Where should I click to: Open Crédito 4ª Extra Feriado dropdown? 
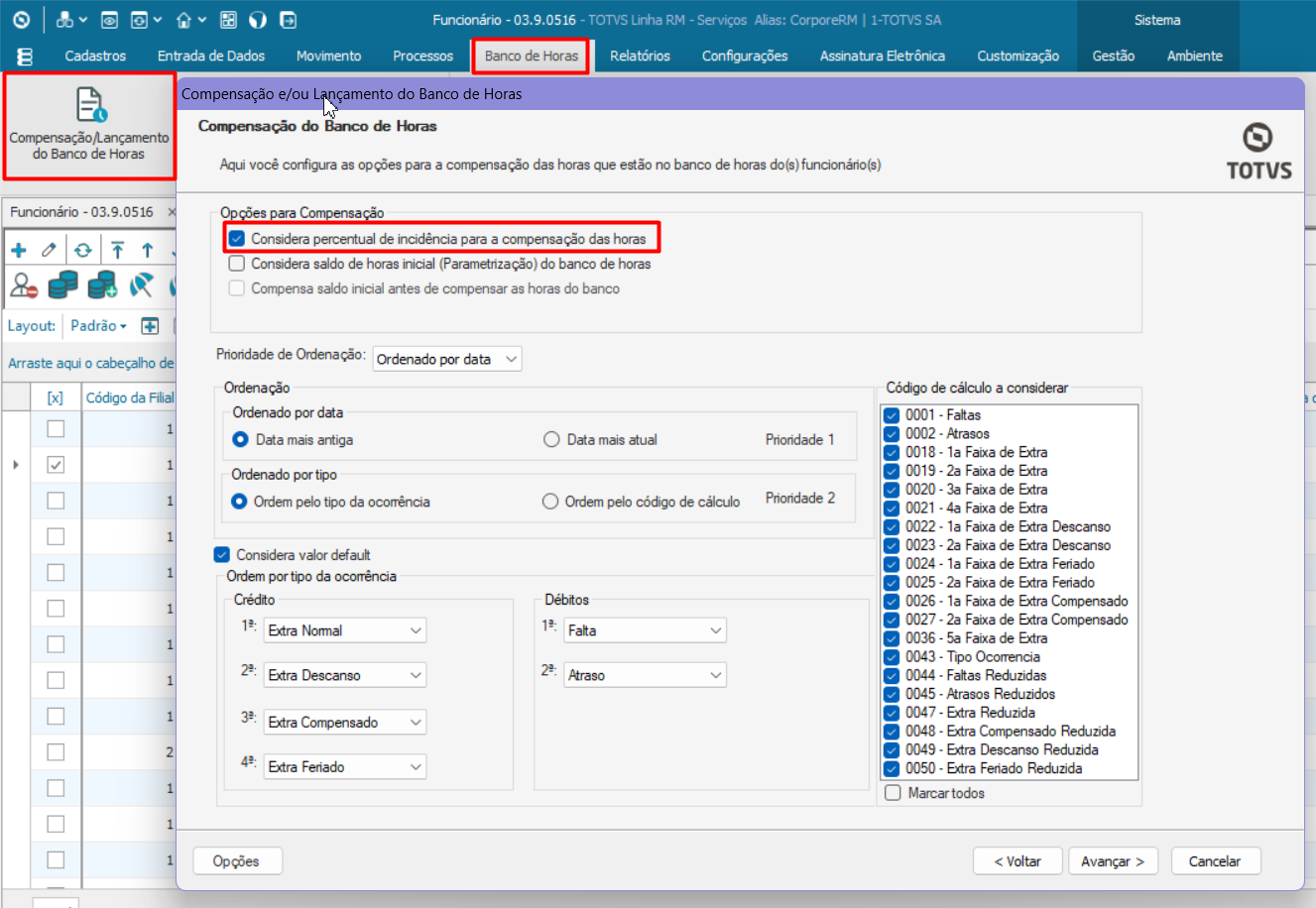(345, 767)
